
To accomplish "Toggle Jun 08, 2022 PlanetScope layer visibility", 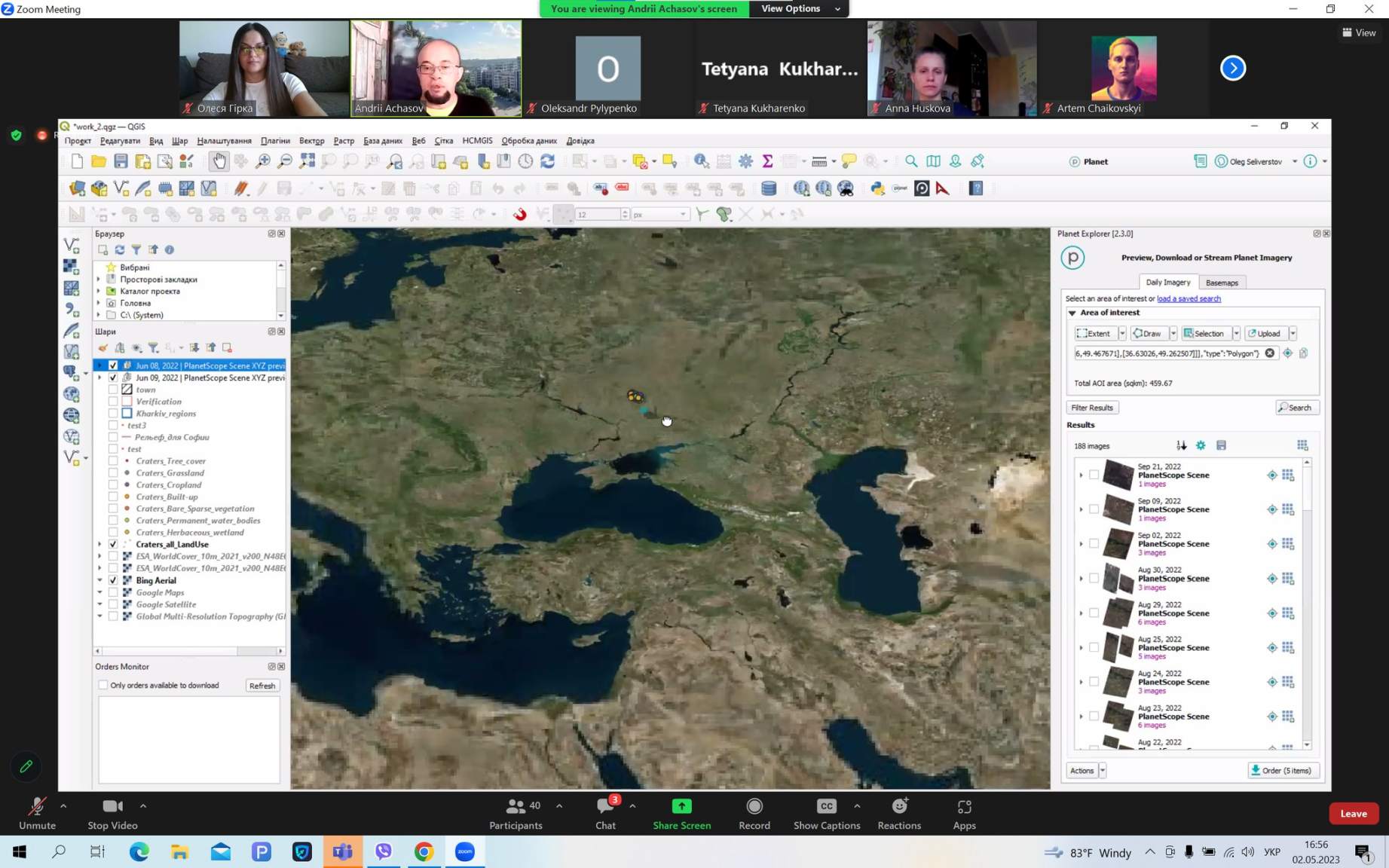I will click(x=113, y=365).
